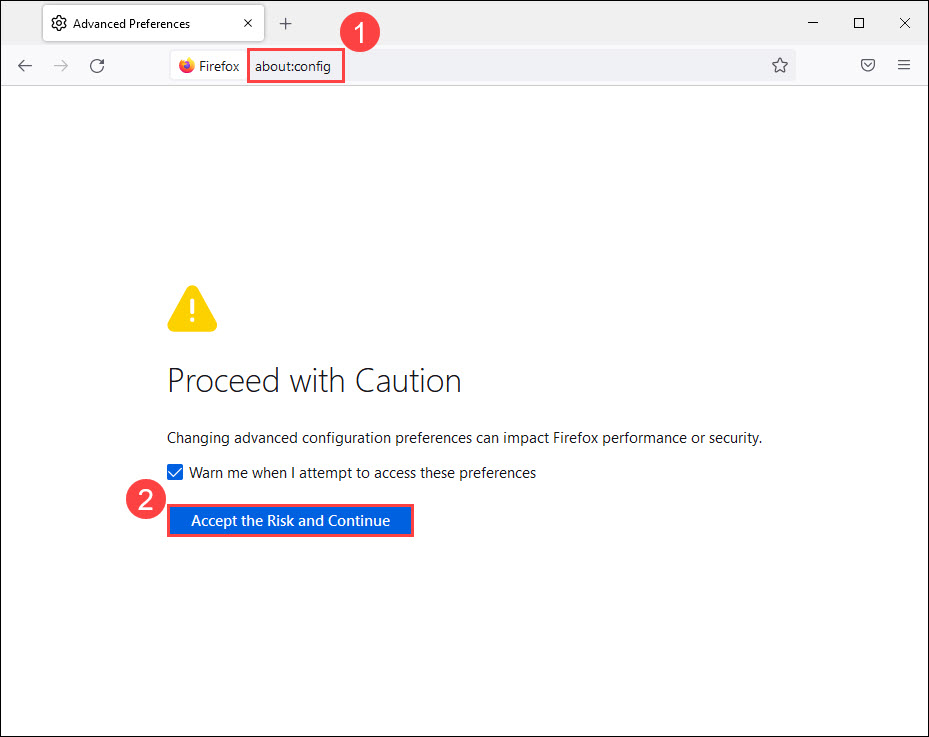929x737 pixels.
Task: Open the Firefox hamburger application menu
Action: (x=904, y=66)
